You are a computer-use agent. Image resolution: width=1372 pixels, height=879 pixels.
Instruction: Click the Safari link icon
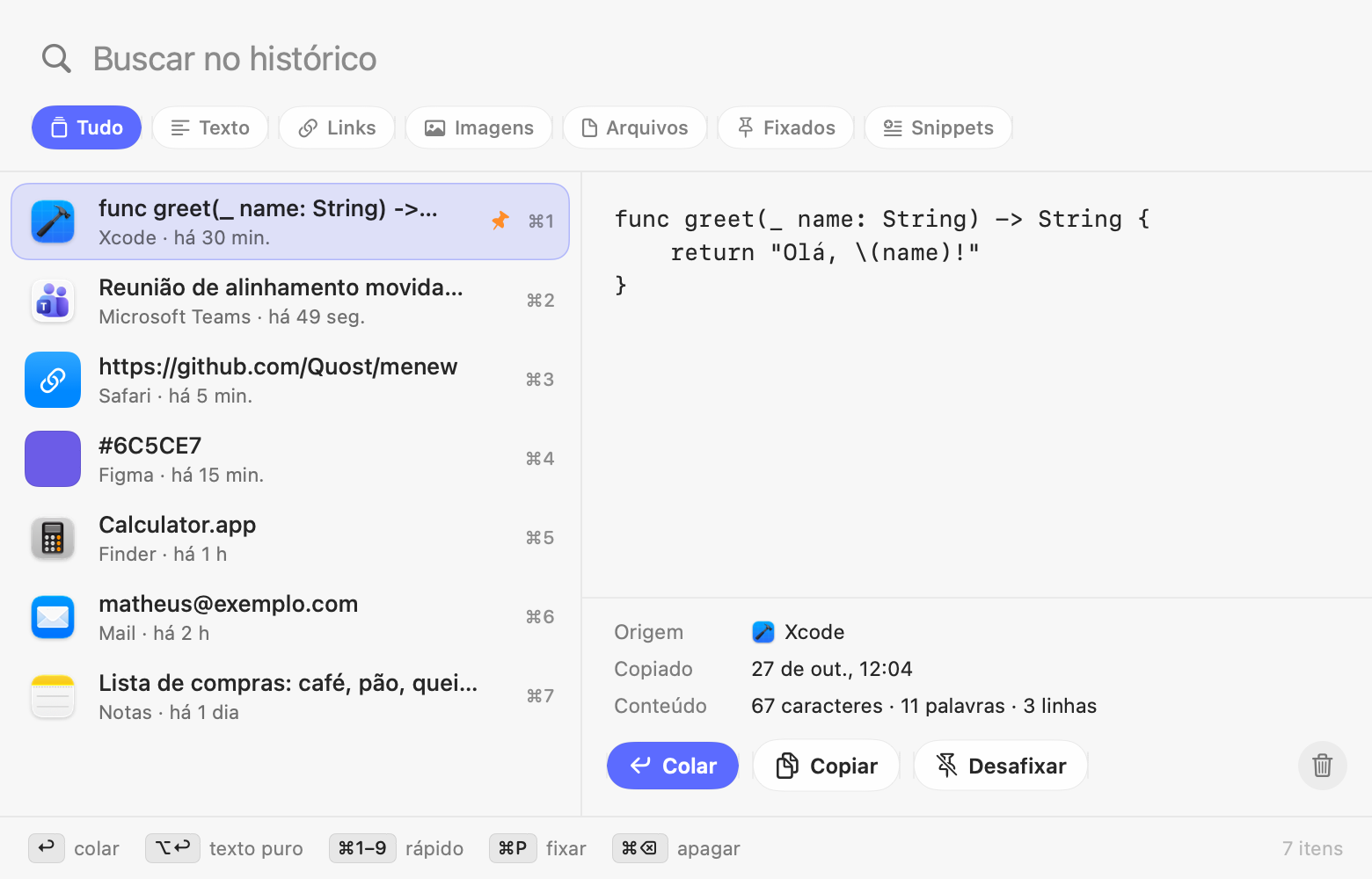tap(53, 380)
